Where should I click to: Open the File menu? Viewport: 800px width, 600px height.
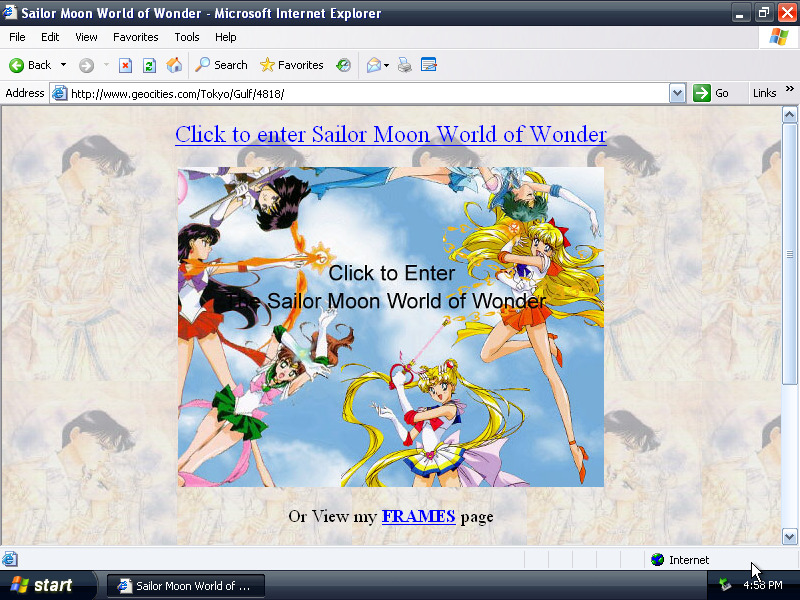point(17,37)
